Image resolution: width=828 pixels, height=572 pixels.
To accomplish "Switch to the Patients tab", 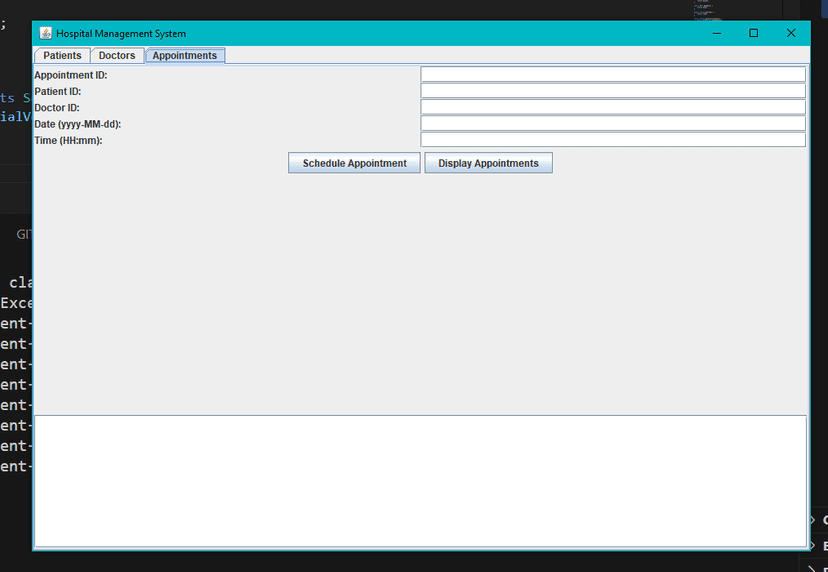I will pyautogui.click(x=62, y=55).
